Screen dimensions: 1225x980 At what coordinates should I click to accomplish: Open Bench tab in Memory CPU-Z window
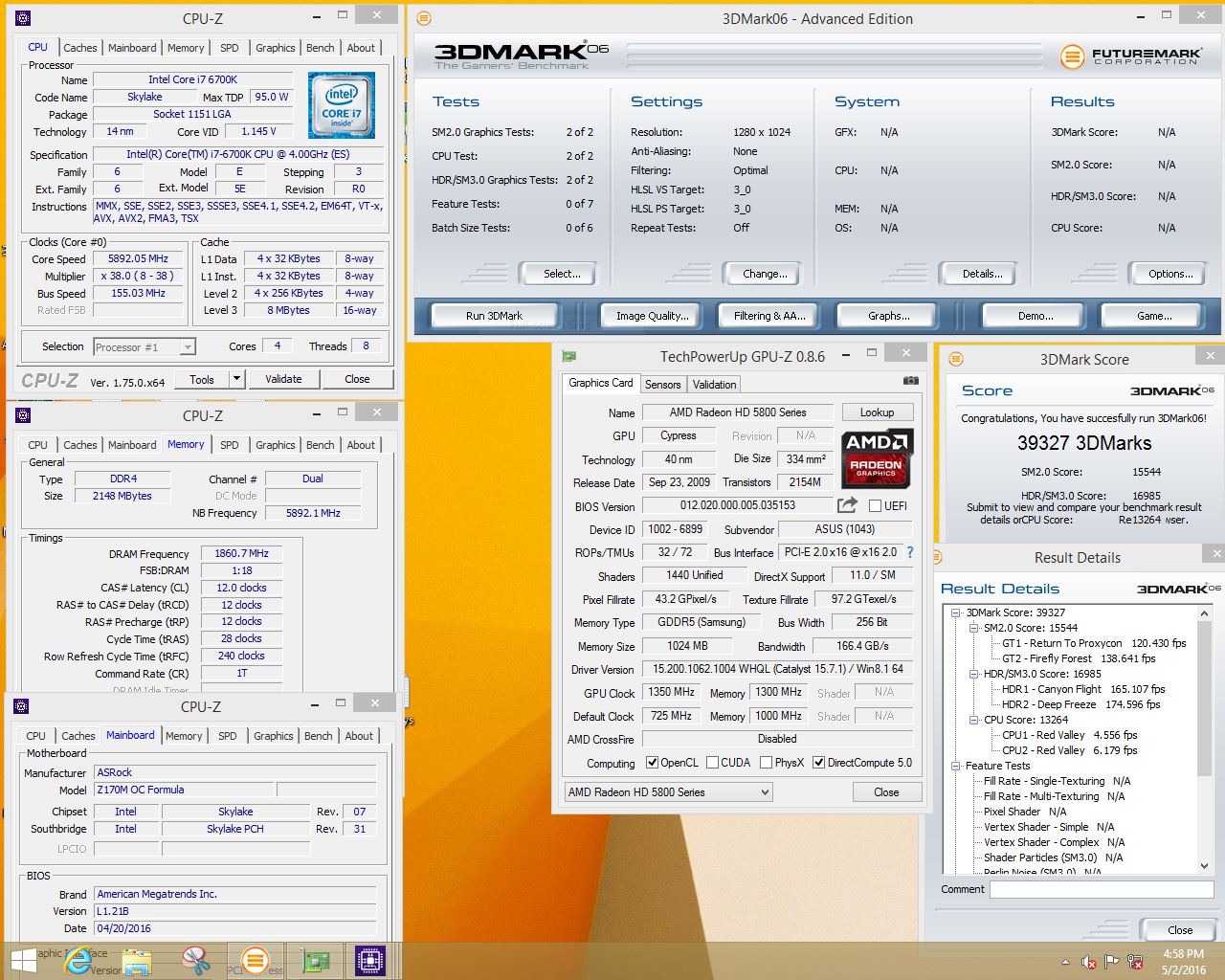point(321,445)
